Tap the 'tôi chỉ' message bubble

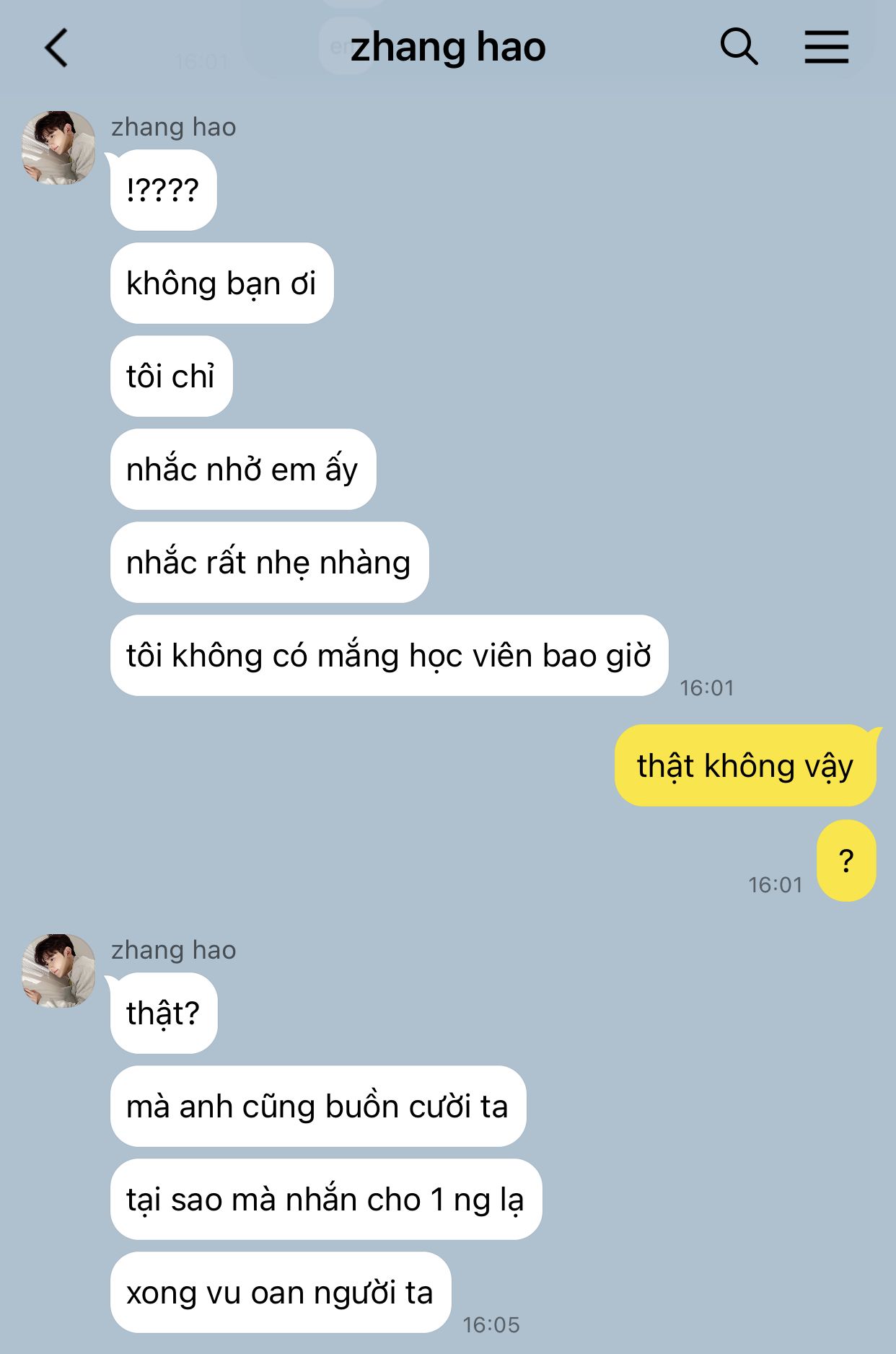click(x=171, y=377)
